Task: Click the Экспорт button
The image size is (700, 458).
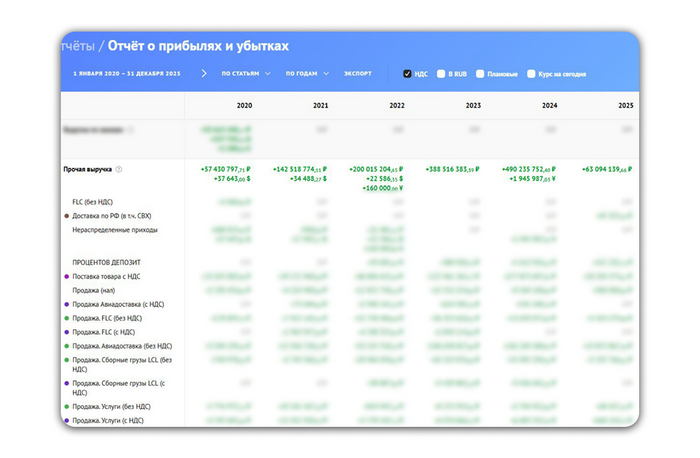Action: [x=357, y=74]
